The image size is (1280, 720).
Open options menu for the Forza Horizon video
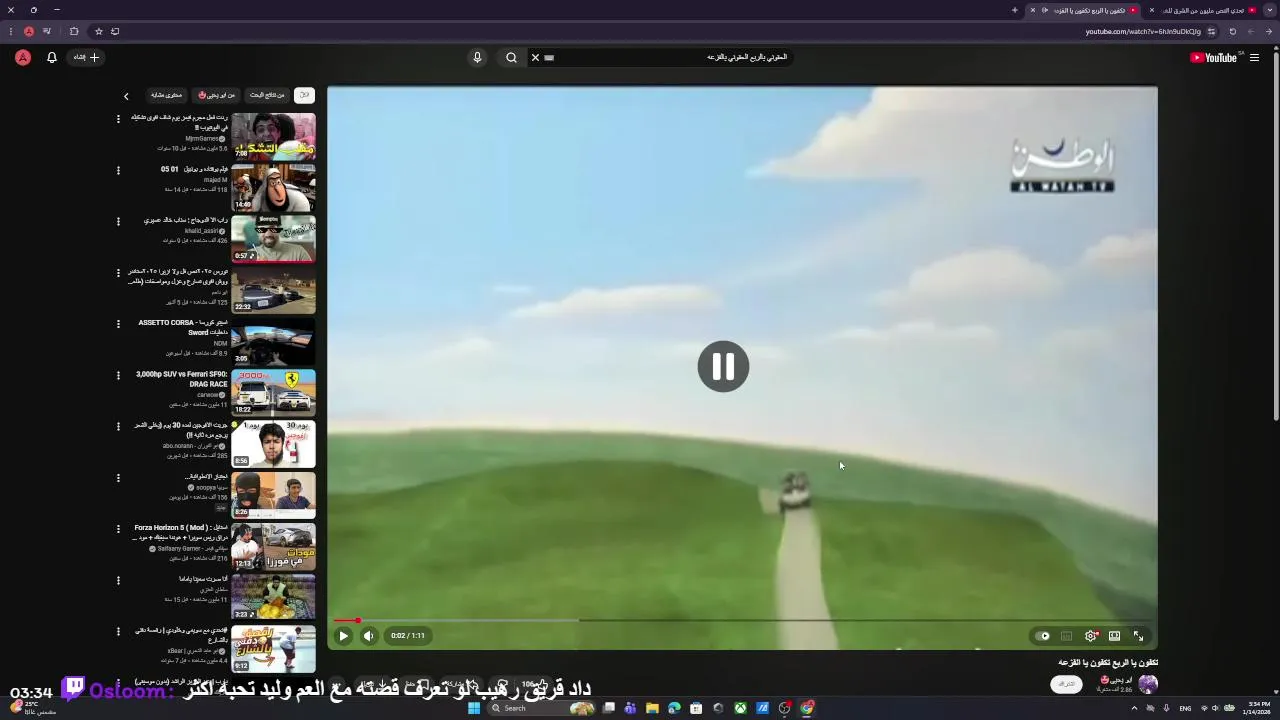pos(118,528)
